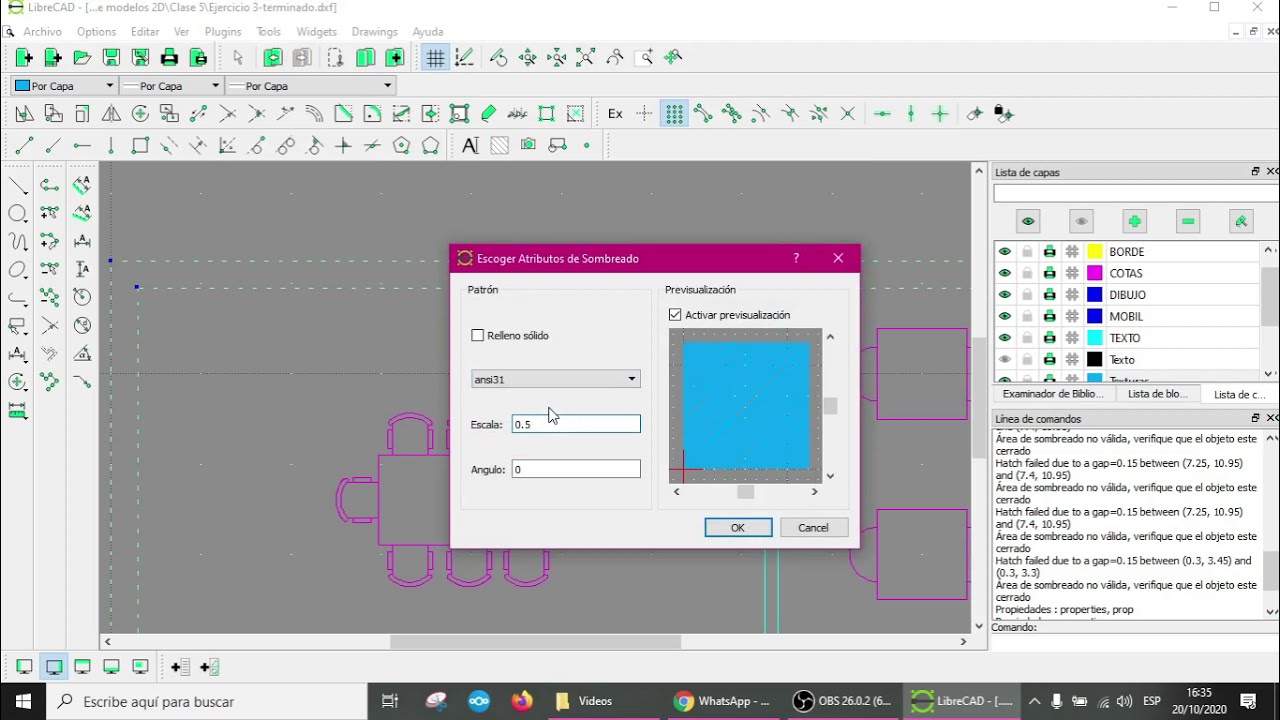Click the DIBUJO layer blue color swatch
Screen dimensions: 1280x720
[1095, 295]
